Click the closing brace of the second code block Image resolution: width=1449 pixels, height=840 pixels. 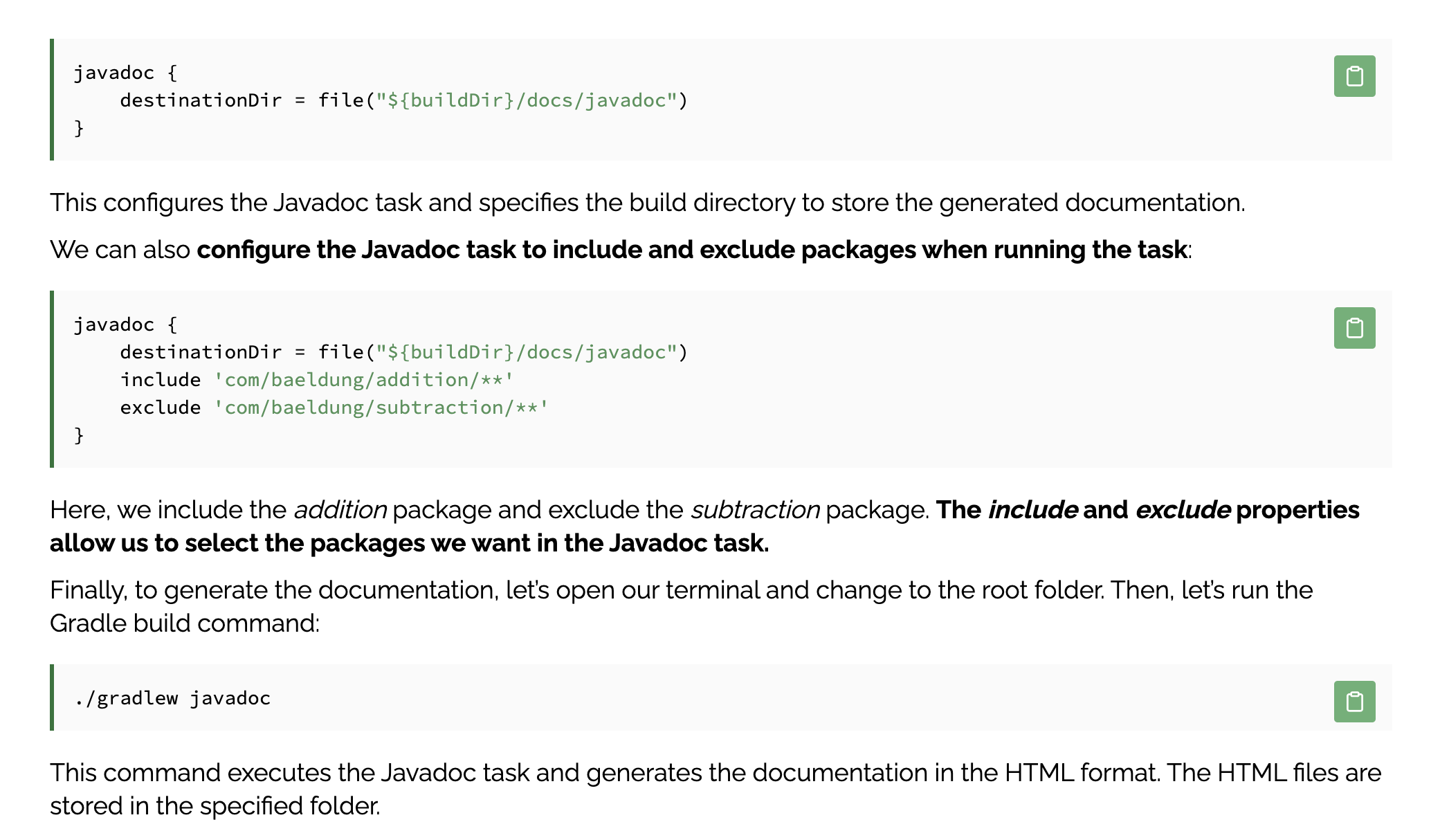pos(79,435)
